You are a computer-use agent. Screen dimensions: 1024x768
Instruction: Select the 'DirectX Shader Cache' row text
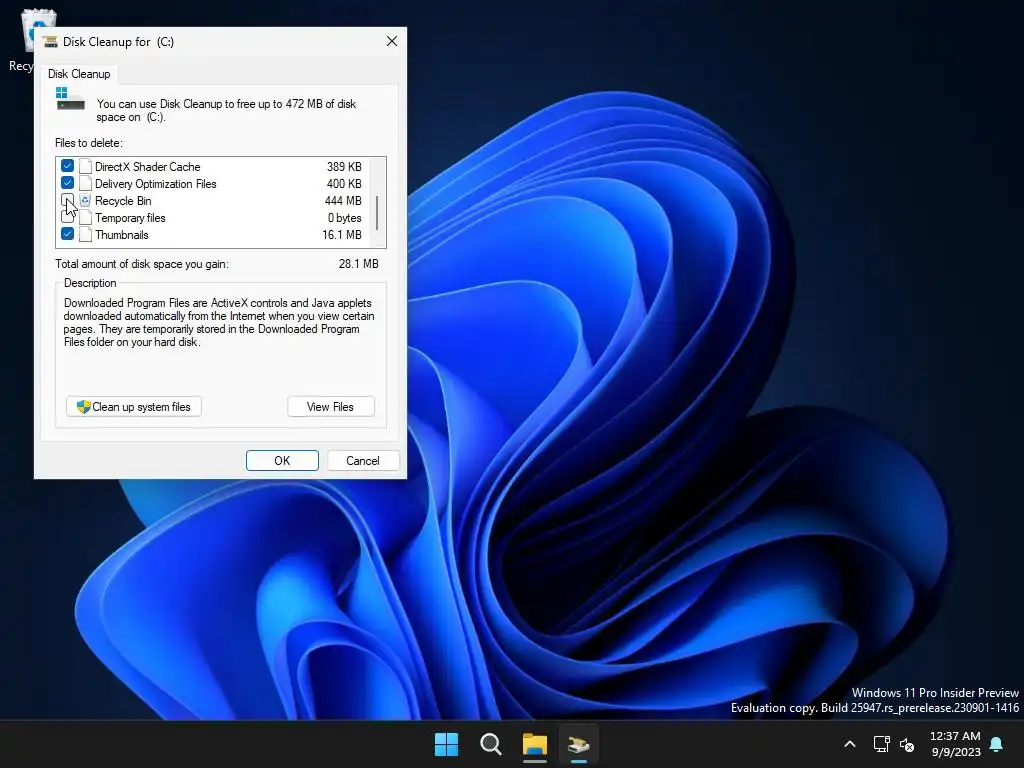point(148,167)
